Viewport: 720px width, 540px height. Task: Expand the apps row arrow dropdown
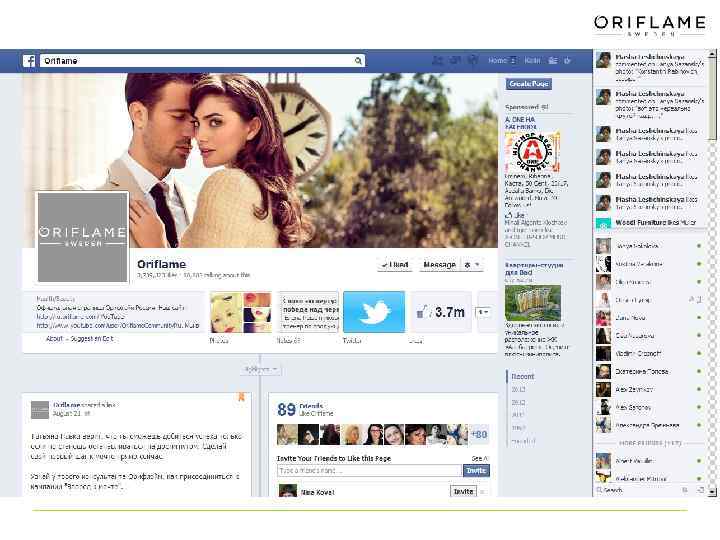[483, 312]
